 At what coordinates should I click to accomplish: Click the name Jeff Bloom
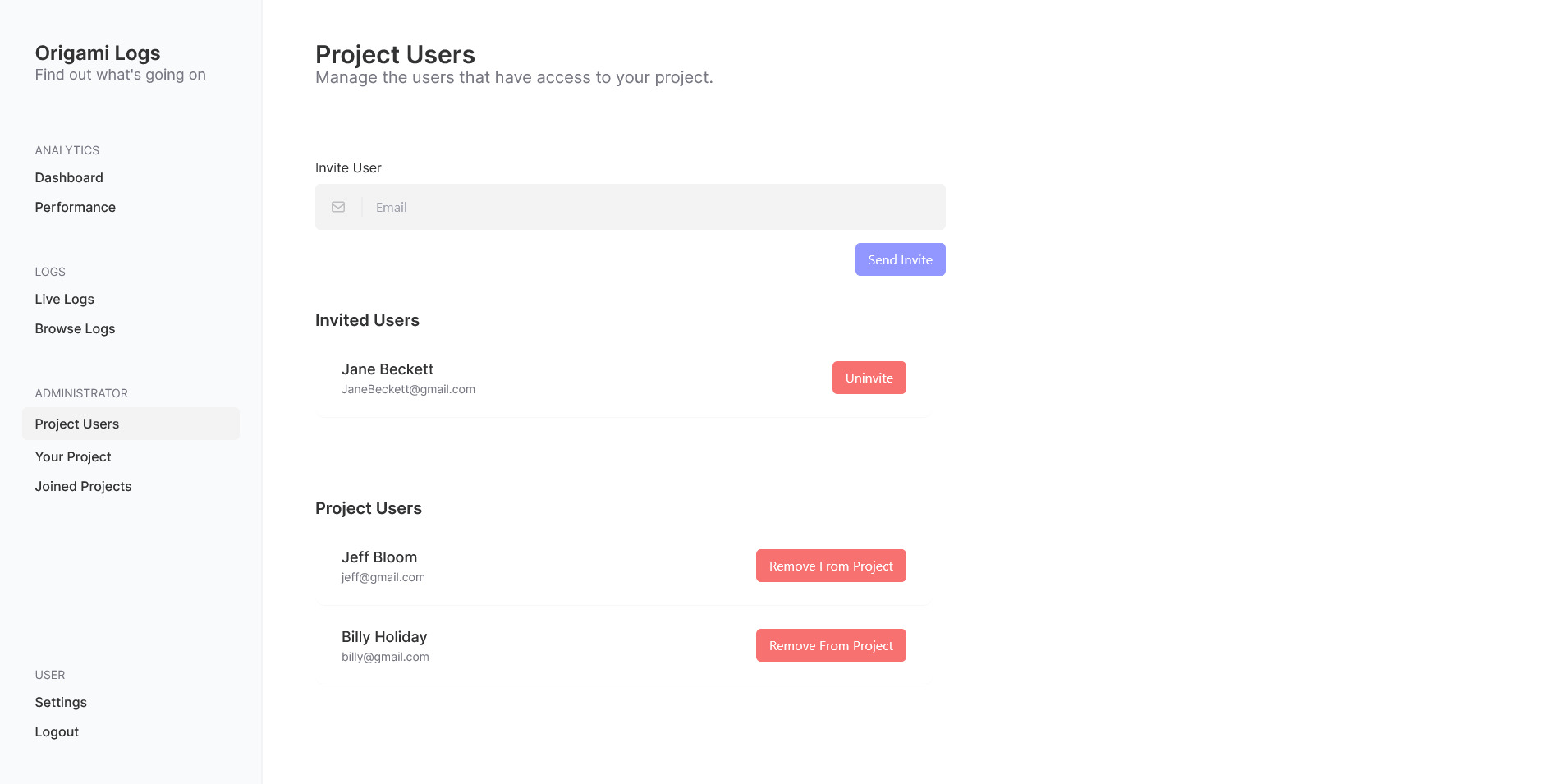(x=379, y=557)
